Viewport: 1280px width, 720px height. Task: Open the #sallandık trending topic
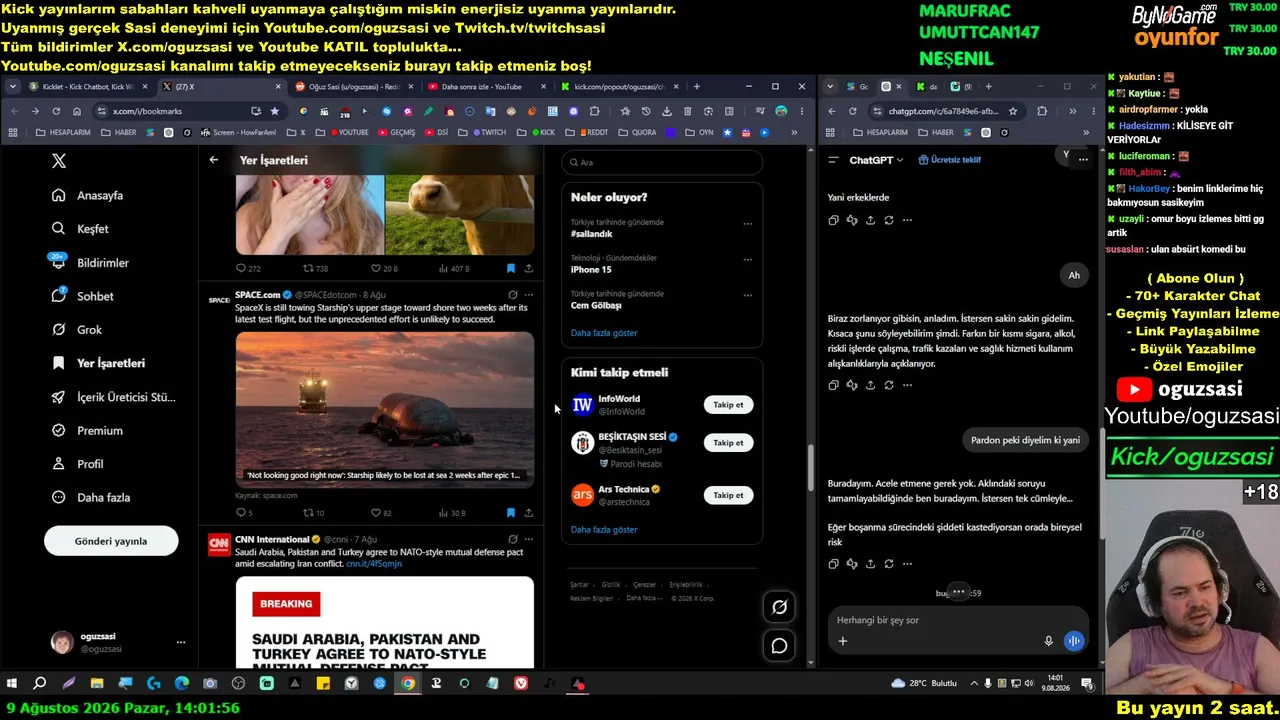coord(592,234)
